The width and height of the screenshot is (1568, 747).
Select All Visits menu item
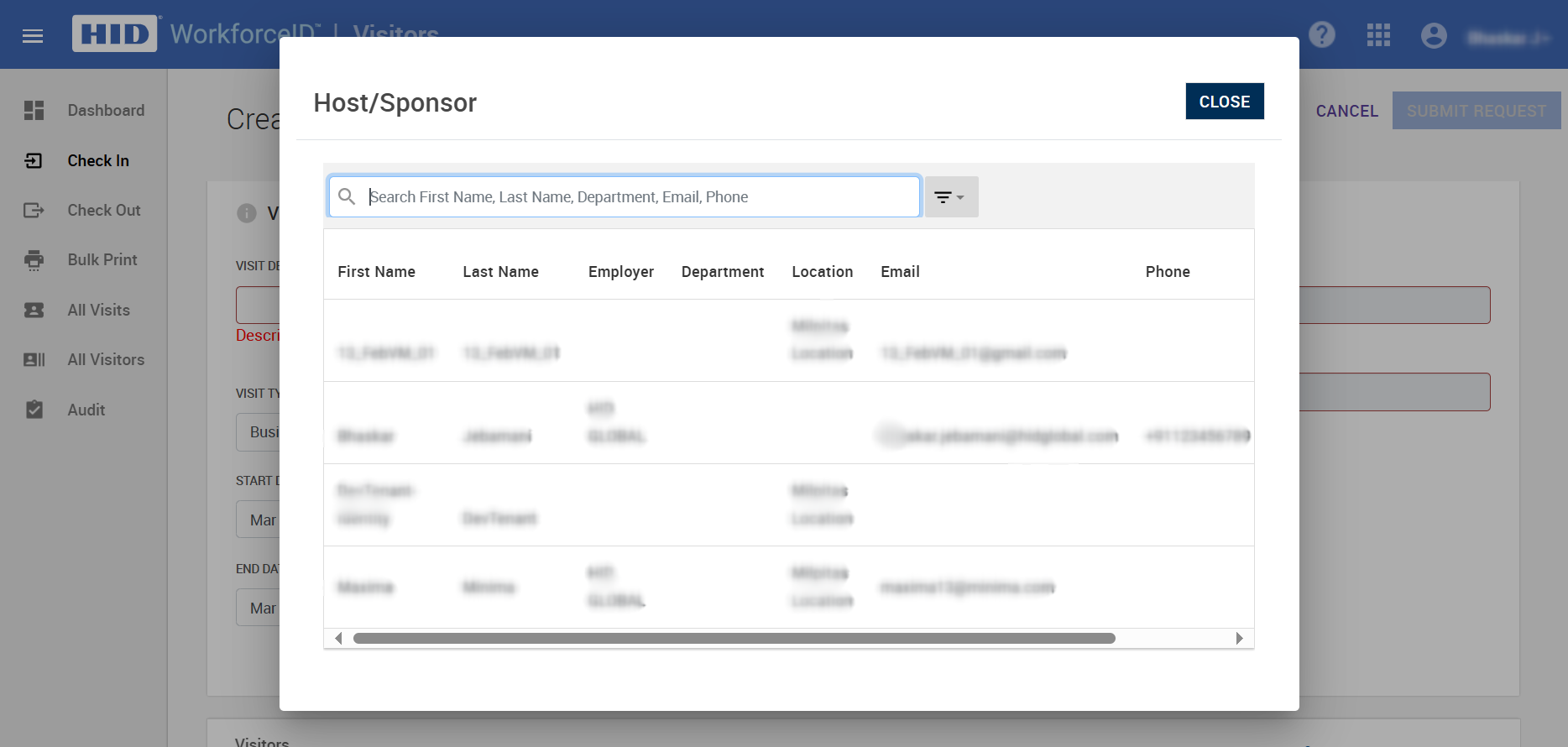[98, 311]
